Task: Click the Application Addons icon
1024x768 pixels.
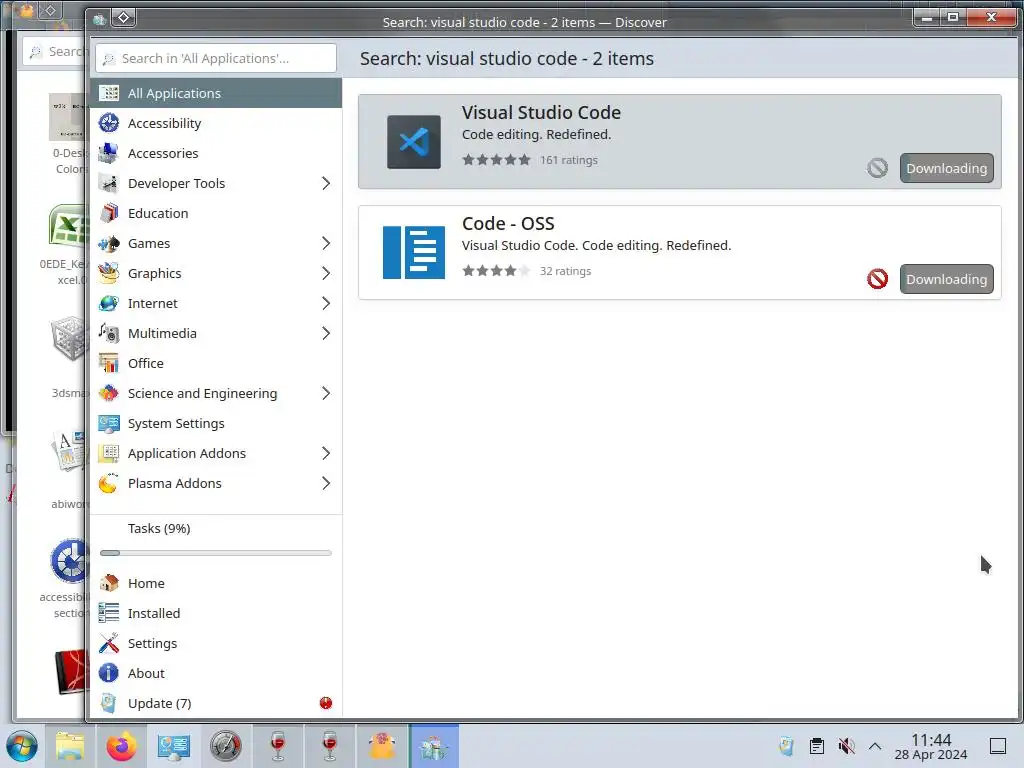Action: [108, 454]
